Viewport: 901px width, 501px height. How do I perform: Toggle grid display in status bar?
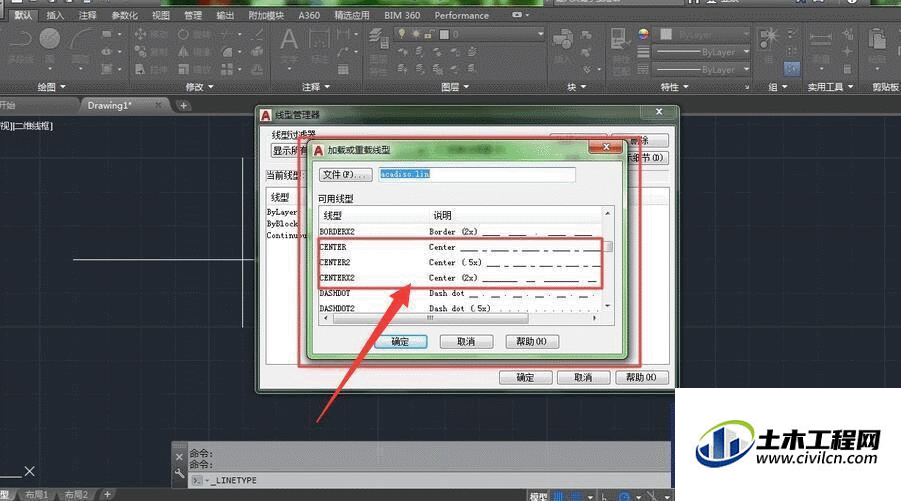[x=558, y=496]
